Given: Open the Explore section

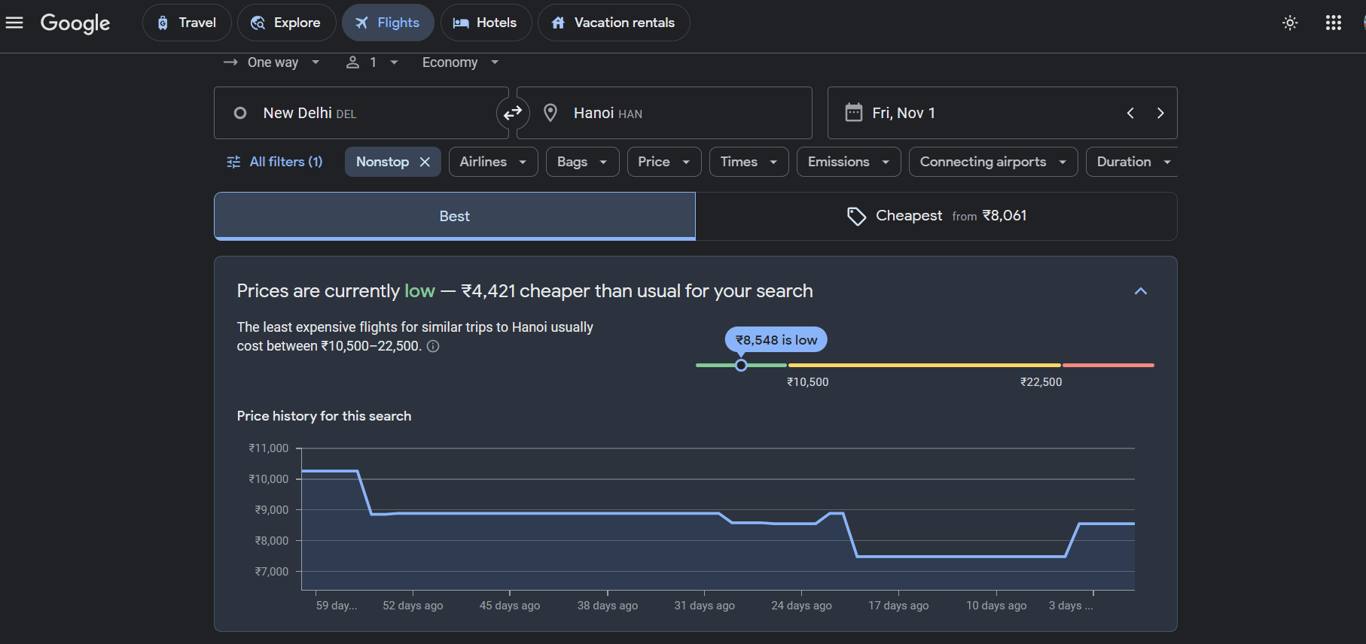Looking at the screenshot, I should pos(285,22).
